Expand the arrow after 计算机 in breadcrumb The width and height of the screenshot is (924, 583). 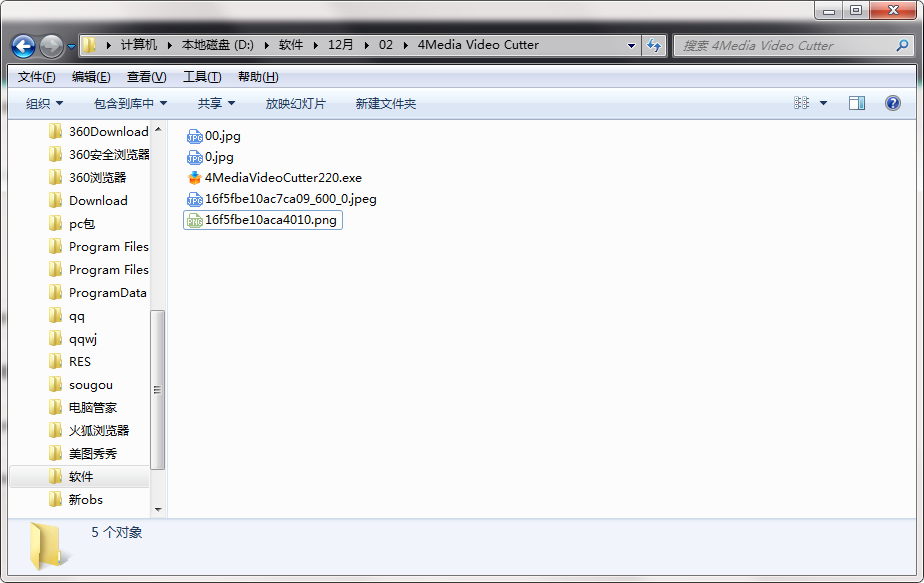click(x=170, y=45)
